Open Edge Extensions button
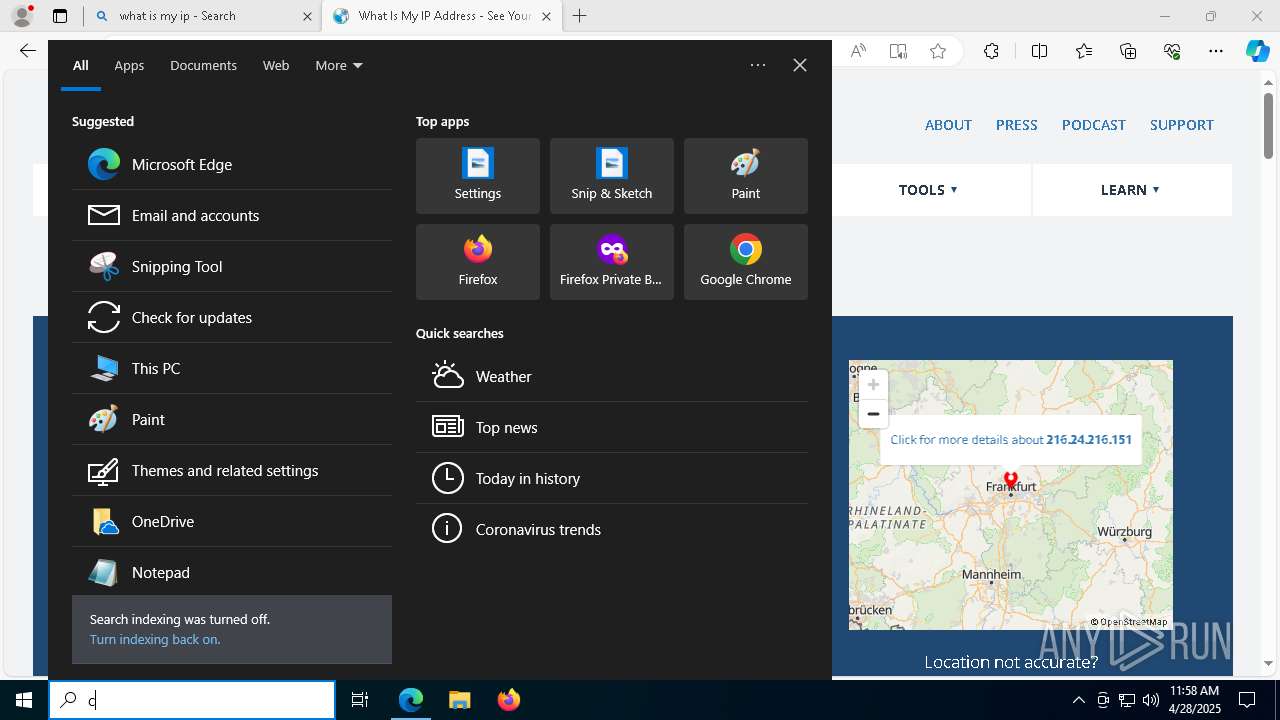This screenshot has height=720, width=1280. point(991,51)
